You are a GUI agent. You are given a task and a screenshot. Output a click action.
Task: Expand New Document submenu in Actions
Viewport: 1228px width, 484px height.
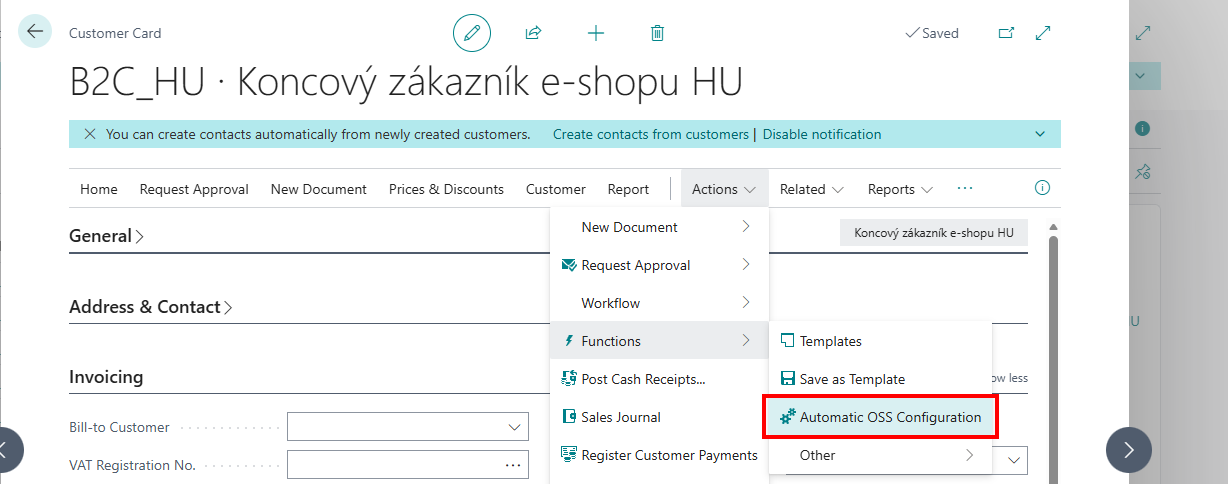[659, 227]
